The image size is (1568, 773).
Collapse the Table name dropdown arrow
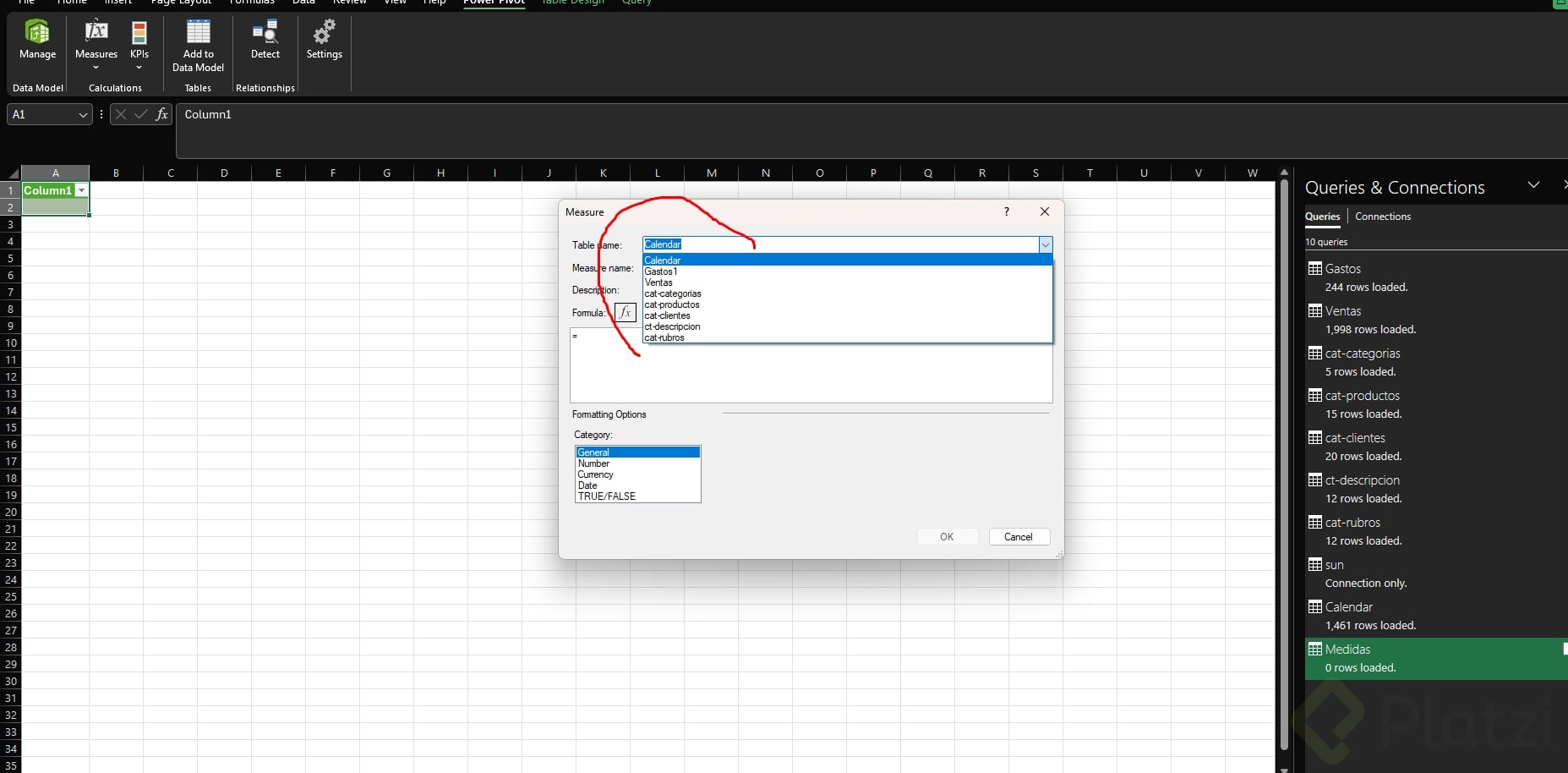1046,244
